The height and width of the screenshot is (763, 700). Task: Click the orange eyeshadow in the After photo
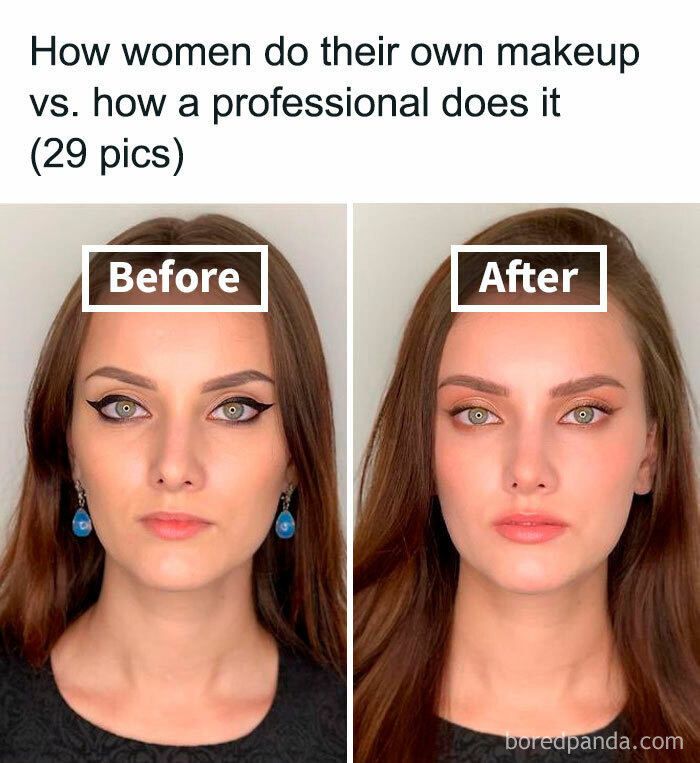point(474,404)
